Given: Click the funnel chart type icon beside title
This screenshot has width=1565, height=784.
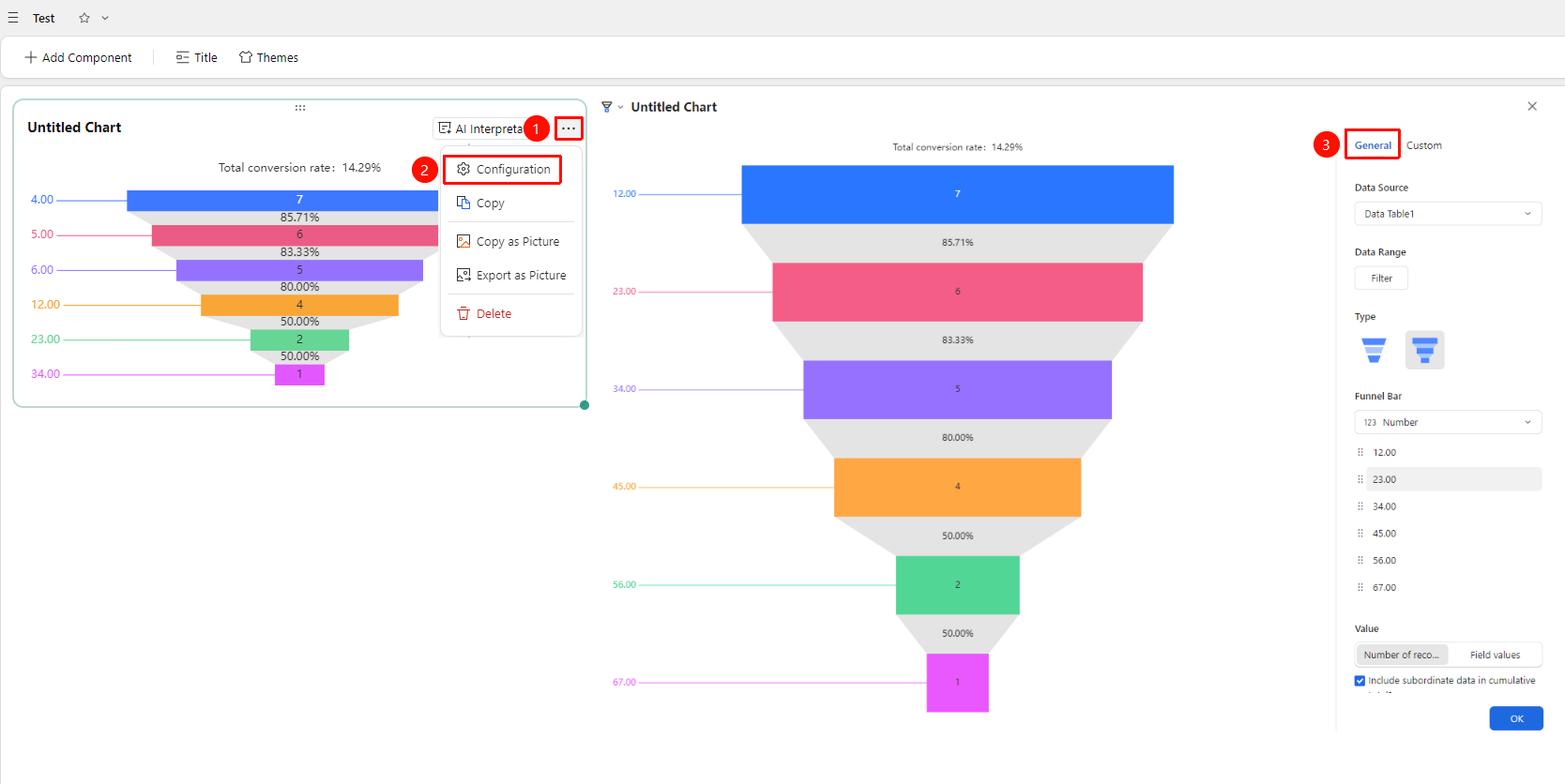Looking at the screenshot, I should pos(607,107).
